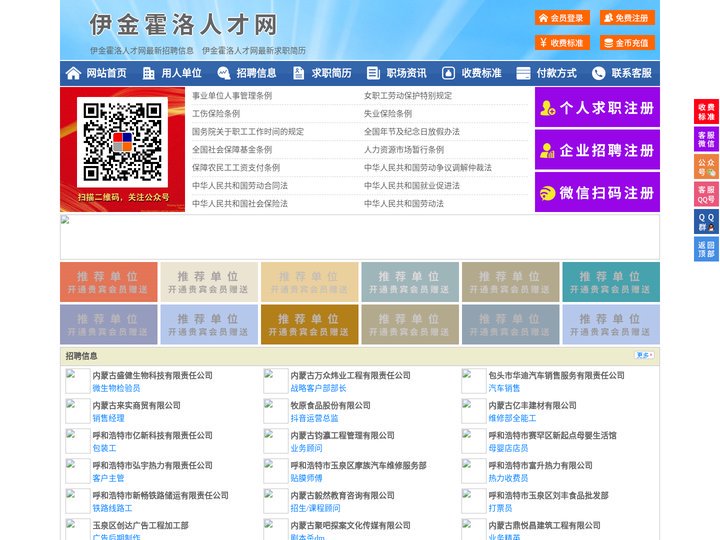Click the 微生物检验员 job link
Screen dimensions: 720x540
click(116, 388)
